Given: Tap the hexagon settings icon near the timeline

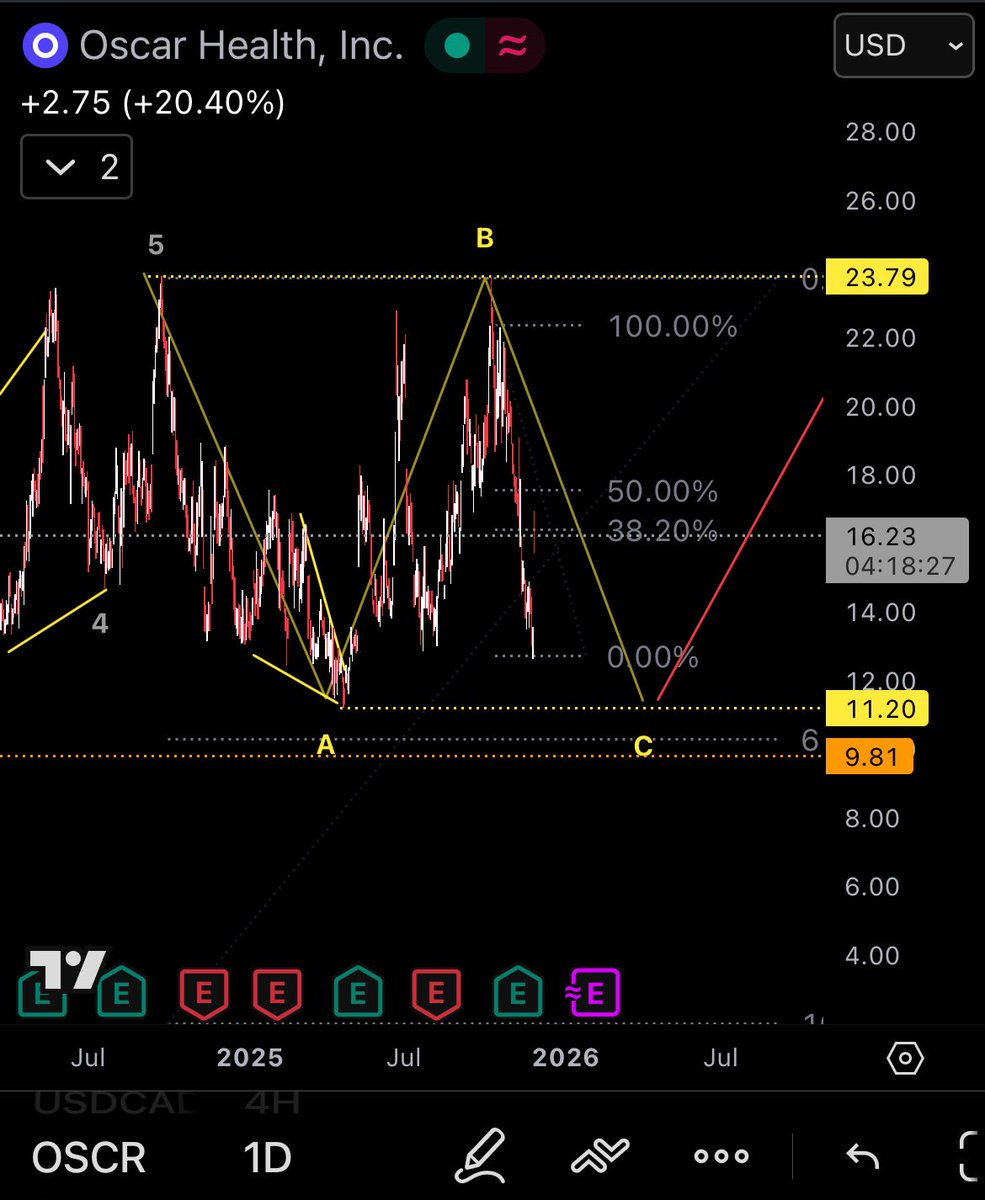Looking at the screenshot, I should tap(903, 1057).
